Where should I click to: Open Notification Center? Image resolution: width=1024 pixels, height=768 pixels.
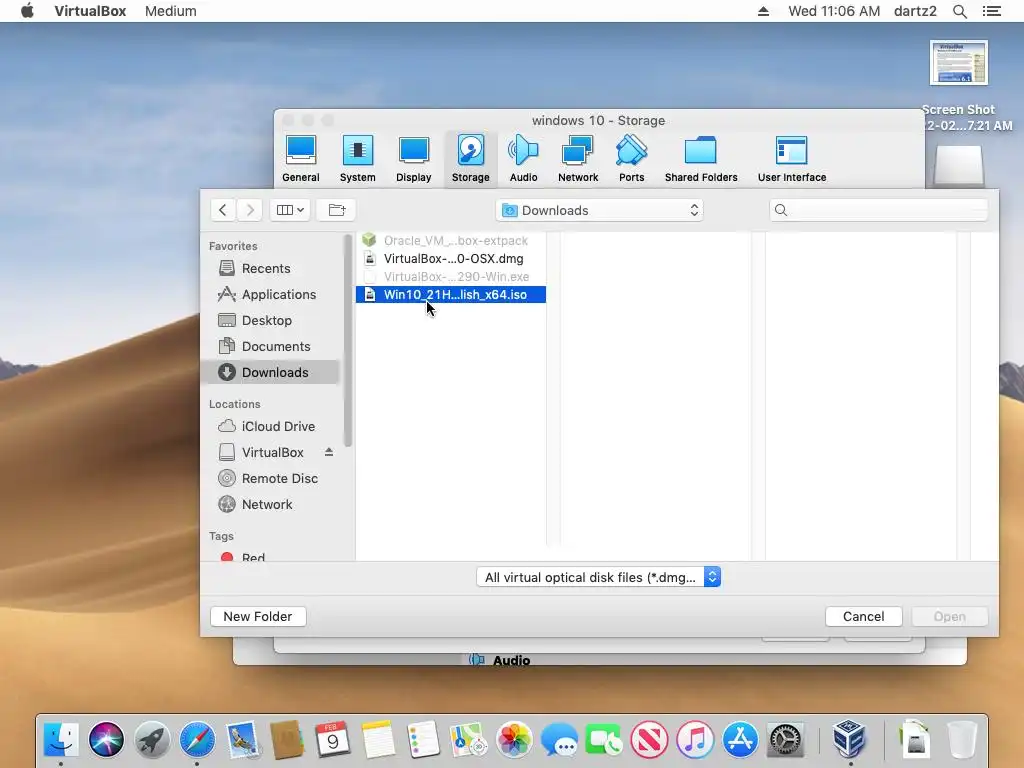click(x=991, y=11)
